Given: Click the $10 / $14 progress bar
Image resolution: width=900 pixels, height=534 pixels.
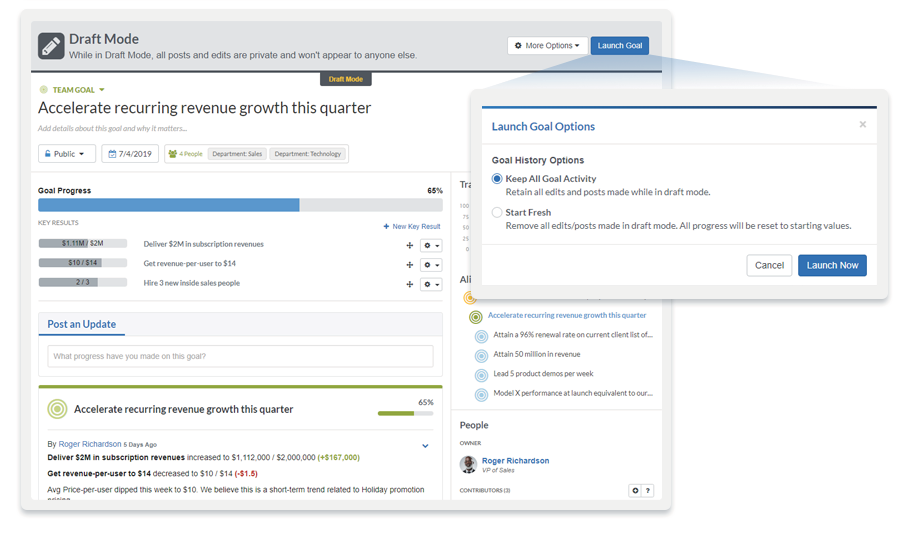Looking at the screenshot, I should [x=83, y=263].
